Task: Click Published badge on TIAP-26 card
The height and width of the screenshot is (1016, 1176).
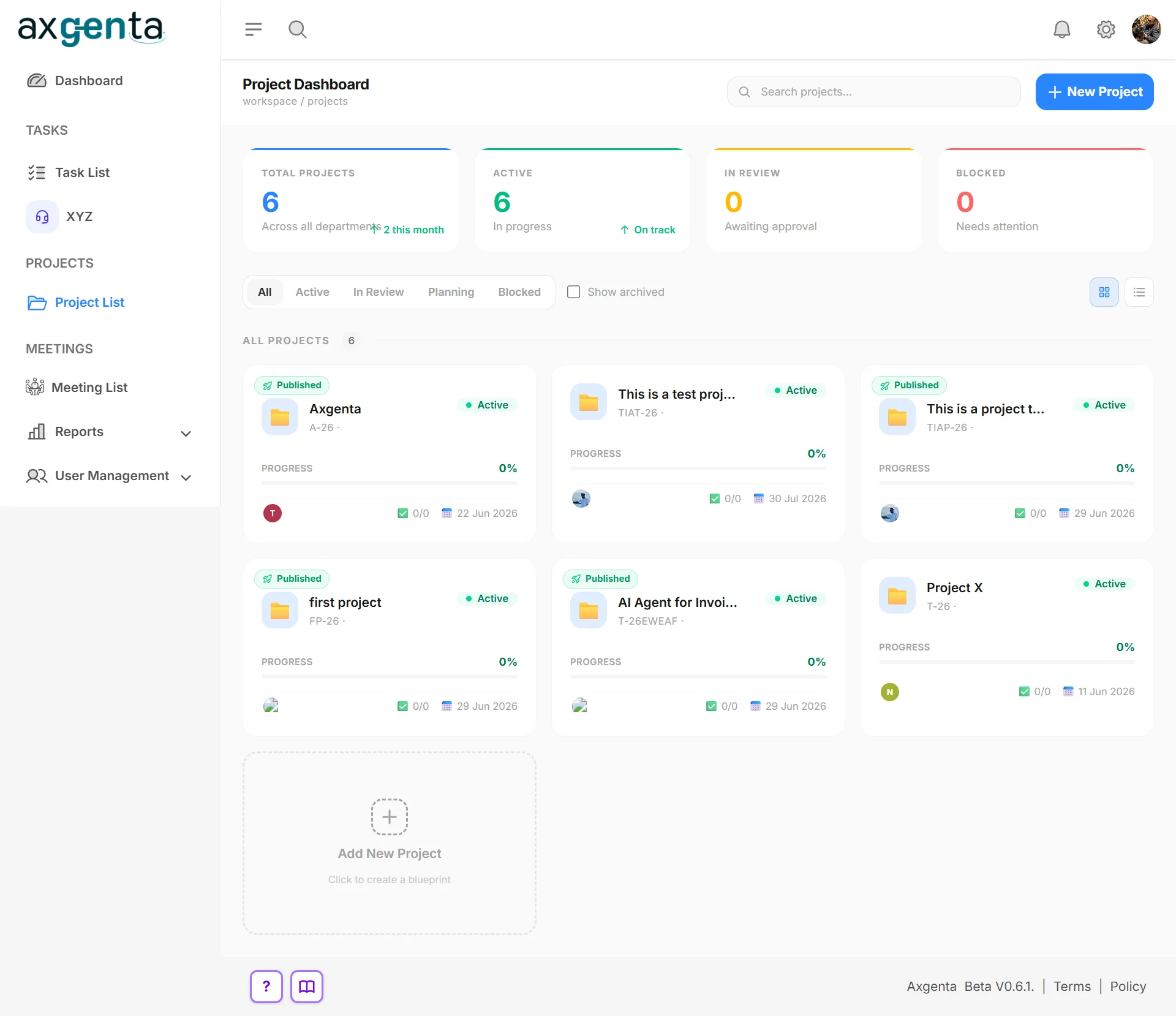Action: point(910,385)
